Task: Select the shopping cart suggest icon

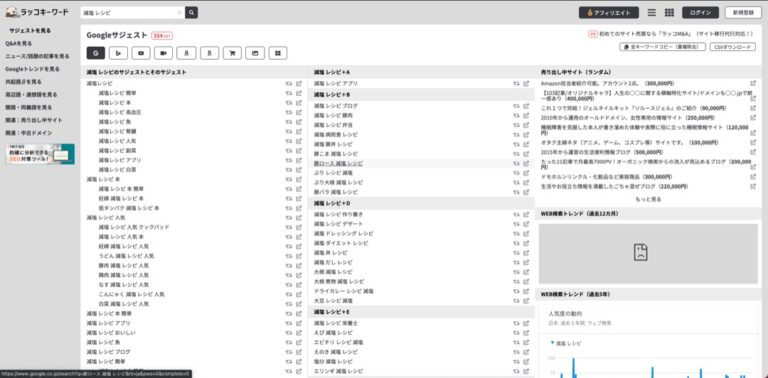Action: 232,53
